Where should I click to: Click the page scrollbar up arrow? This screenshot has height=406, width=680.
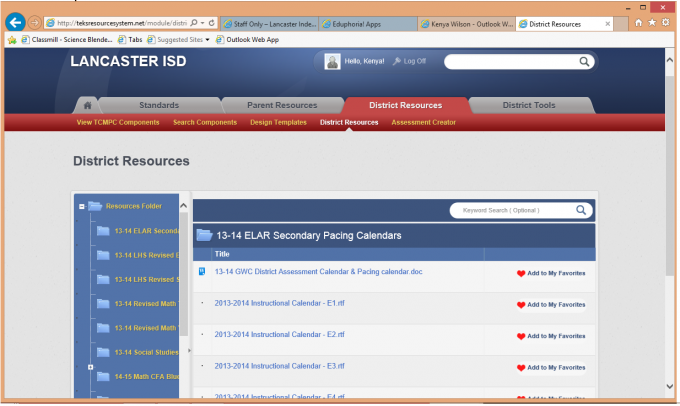670,61
